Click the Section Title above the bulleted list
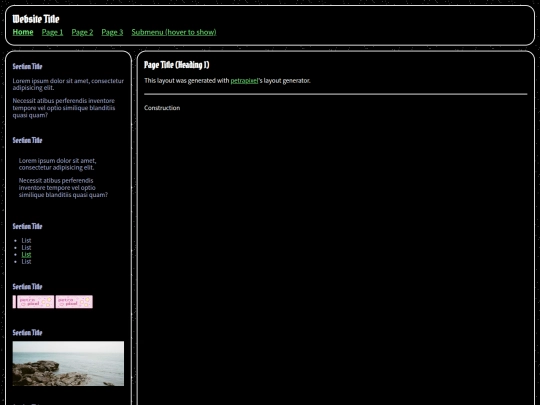Image resolution: width=540 pixels, height=405 pixels. coord(27,226)
